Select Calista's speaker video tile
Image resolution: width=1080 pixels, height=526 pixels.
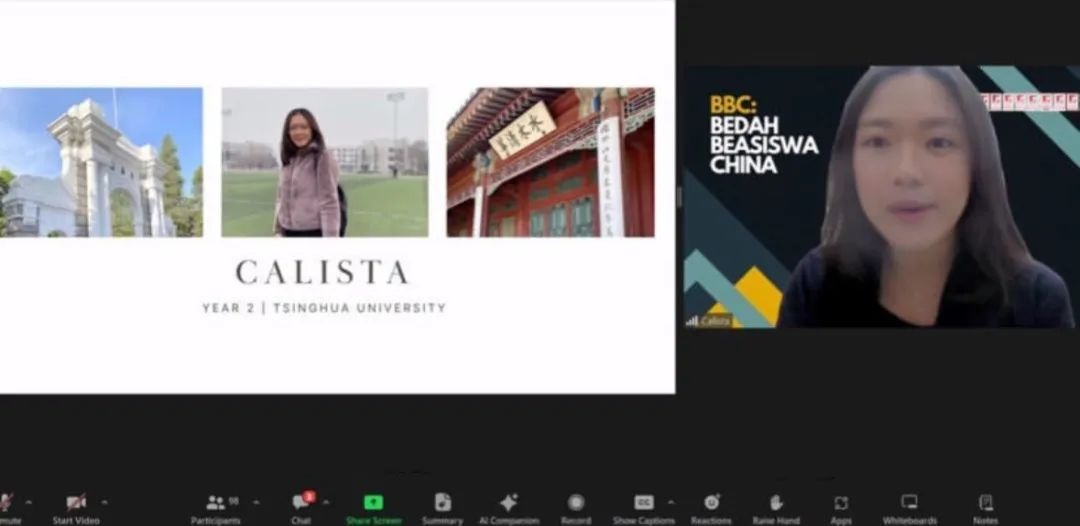(x=882, y=197)
